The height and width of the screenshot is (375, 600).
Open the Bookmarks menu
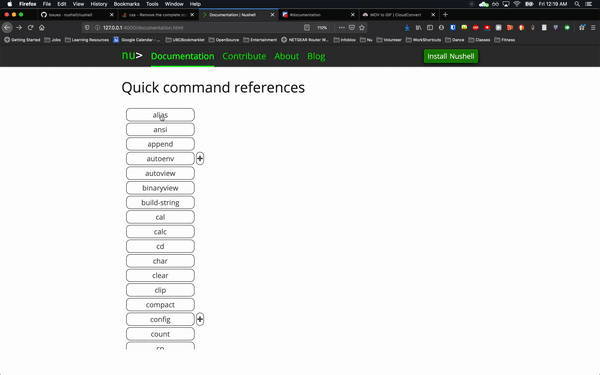(127, 4)
